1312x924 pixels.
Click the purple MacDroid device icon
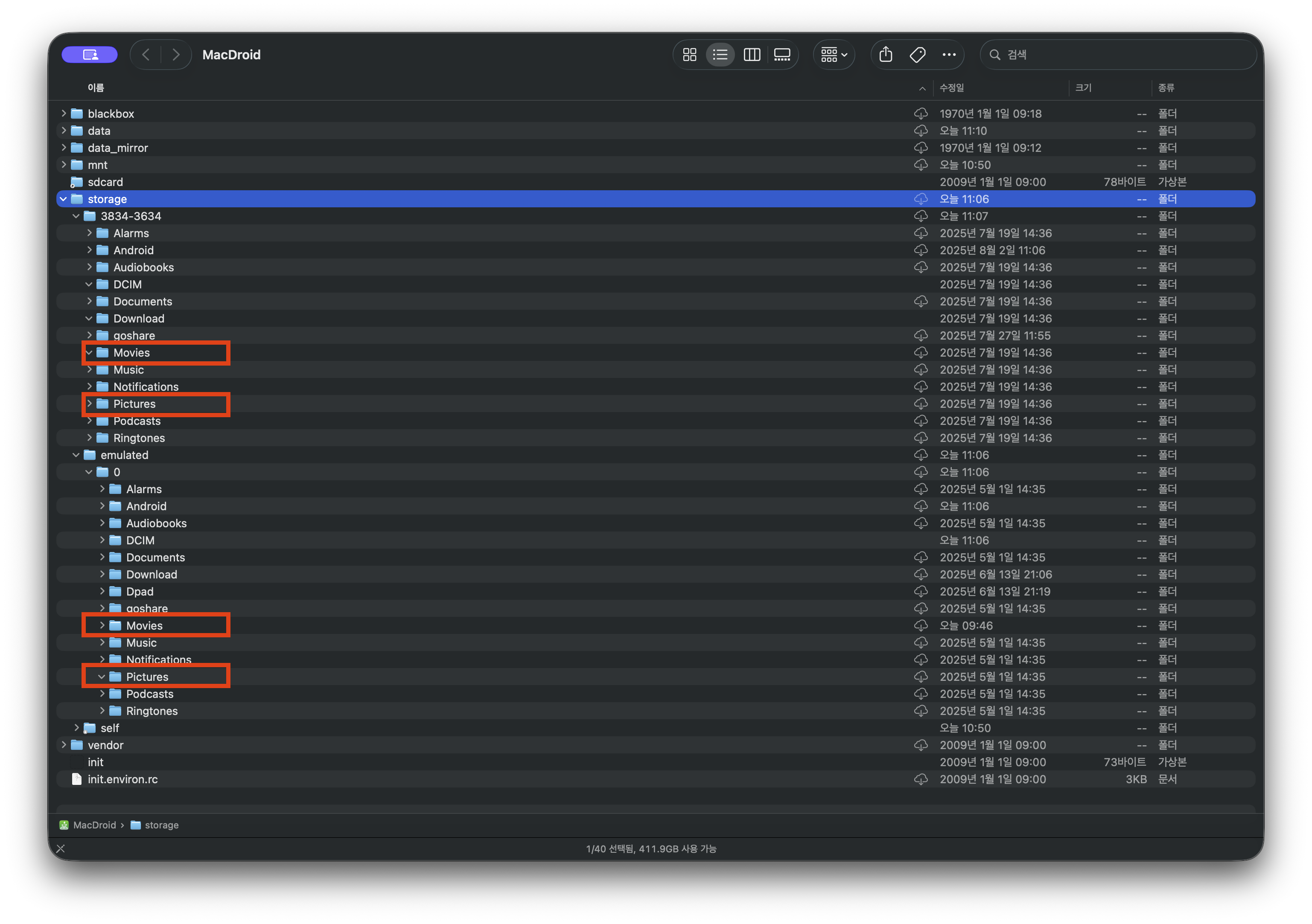coord(90,55)
